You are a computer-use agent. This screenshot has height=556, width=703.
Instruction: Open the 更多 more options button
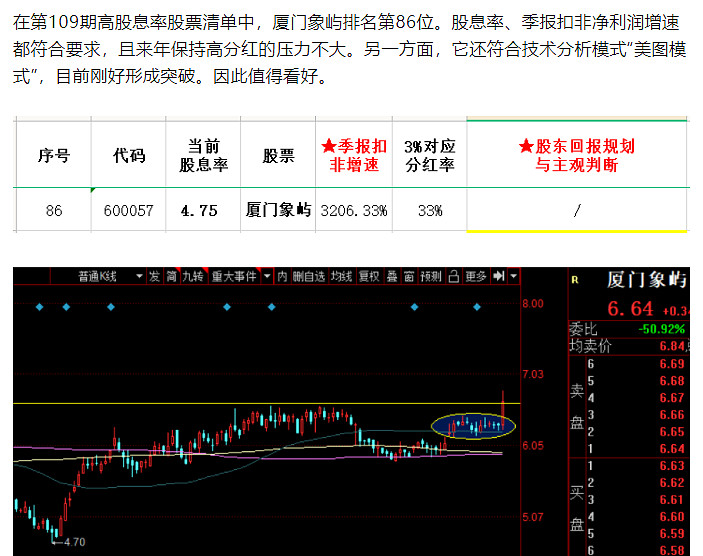coord(476,277)
